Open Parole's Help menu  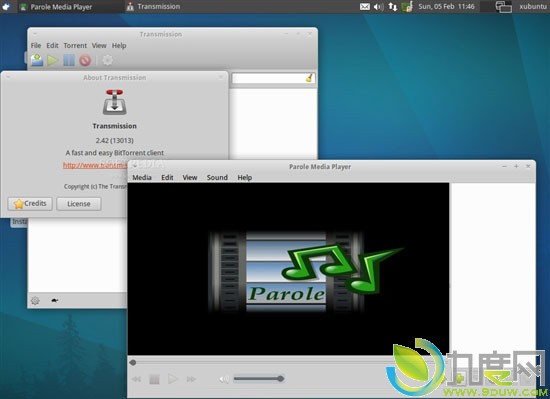[245, 177]
